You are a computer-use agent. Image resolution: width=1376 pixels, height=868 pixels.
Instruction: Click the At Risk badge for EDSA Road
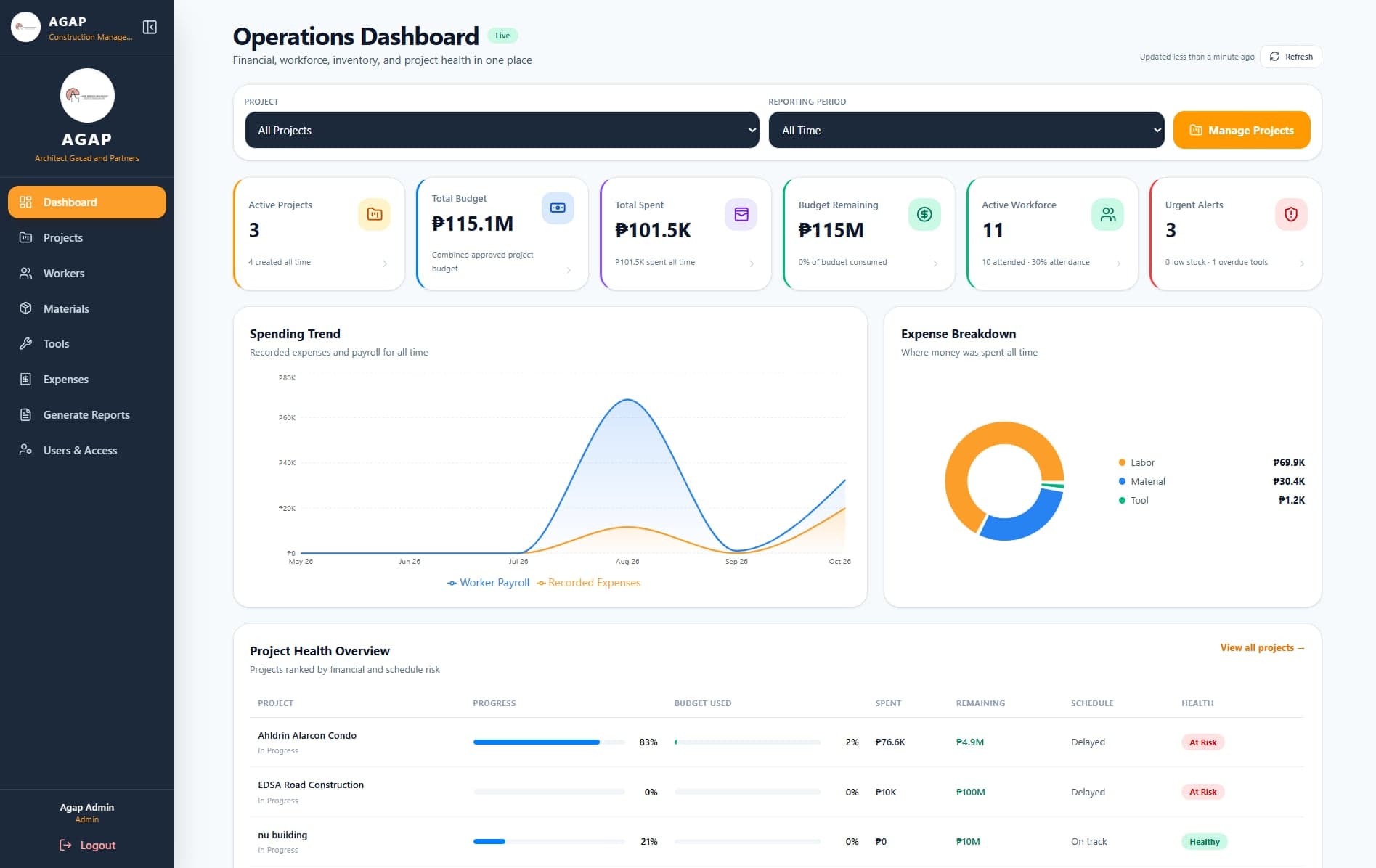1202,792
